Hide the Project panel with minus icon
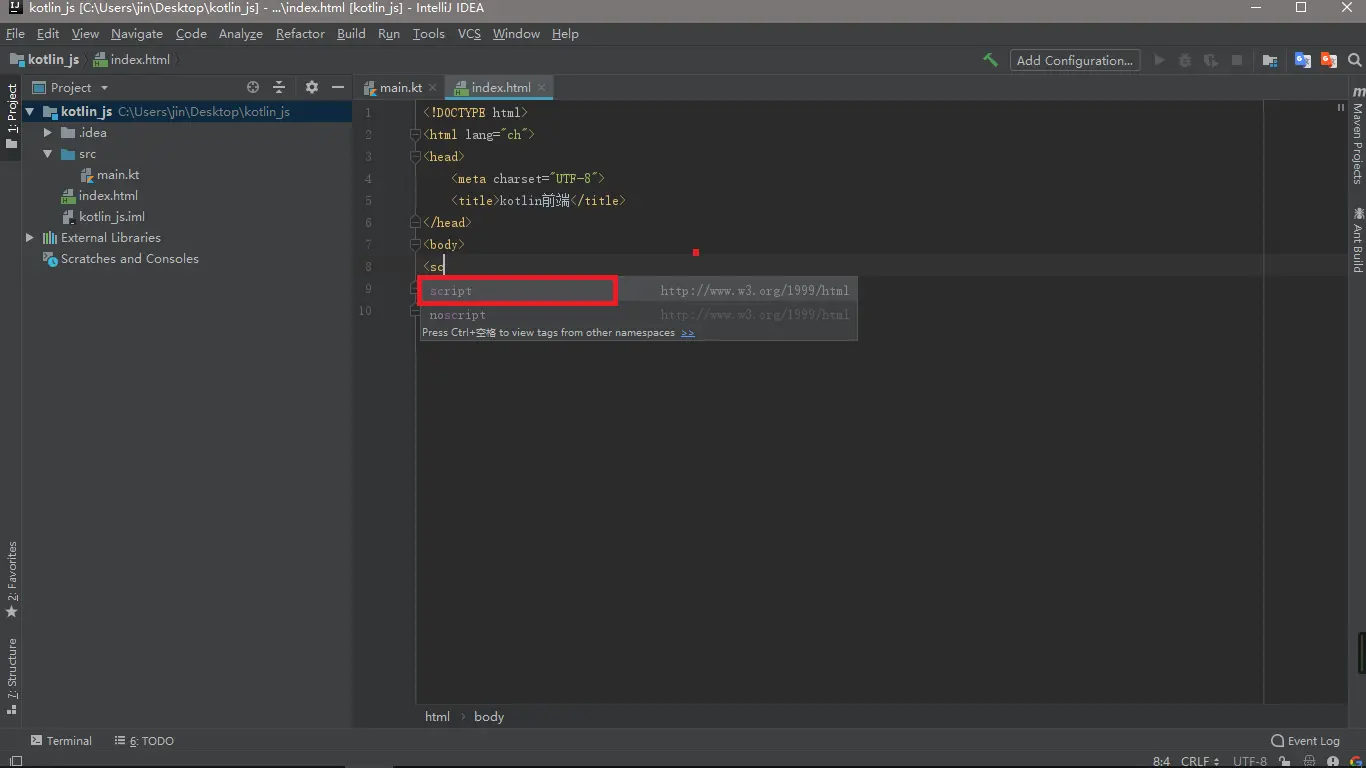The height and width of the screenshot is (768, 1366). coord(338,87)
